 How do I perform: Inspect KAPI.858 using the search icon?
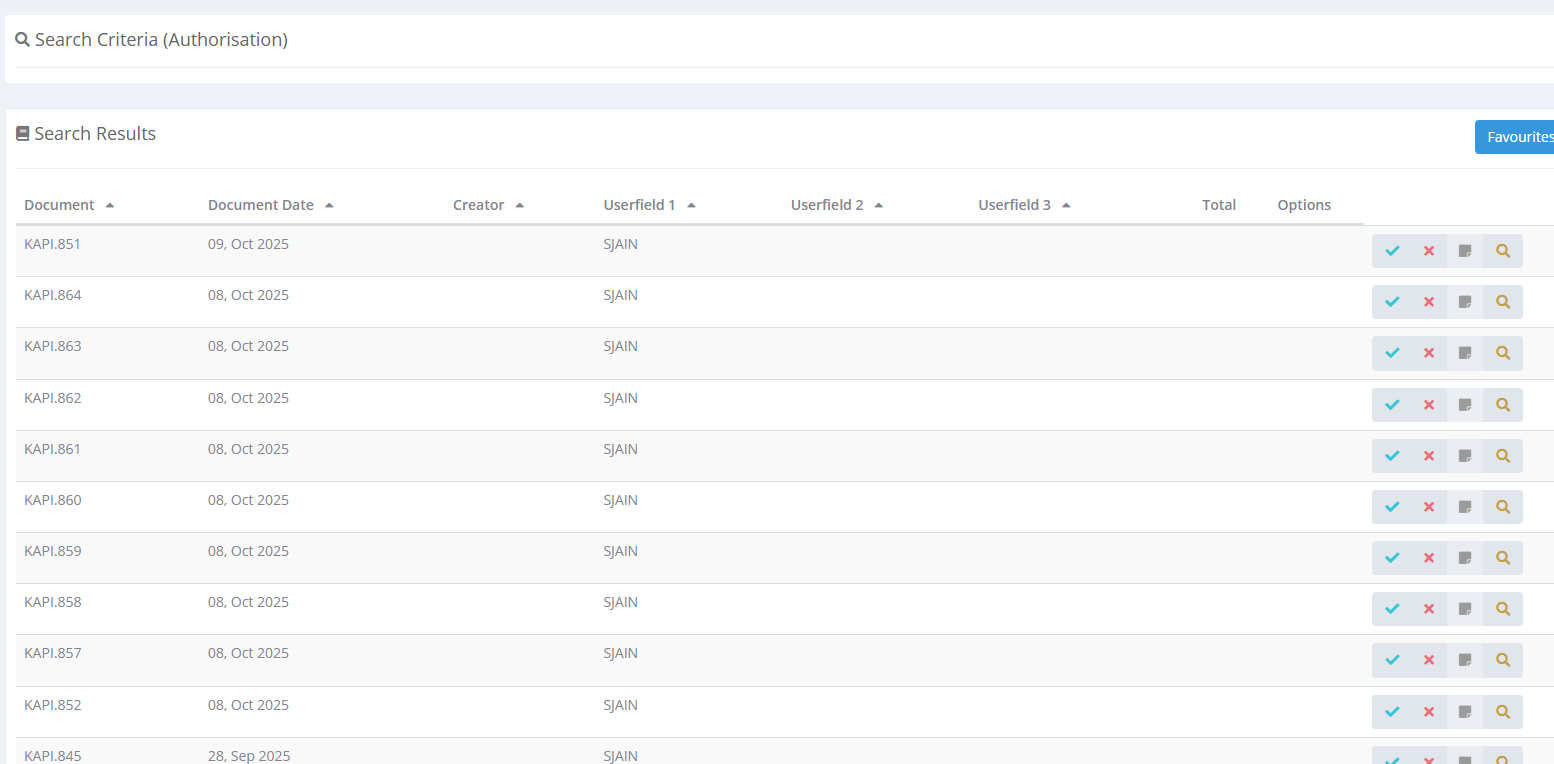1502,609
